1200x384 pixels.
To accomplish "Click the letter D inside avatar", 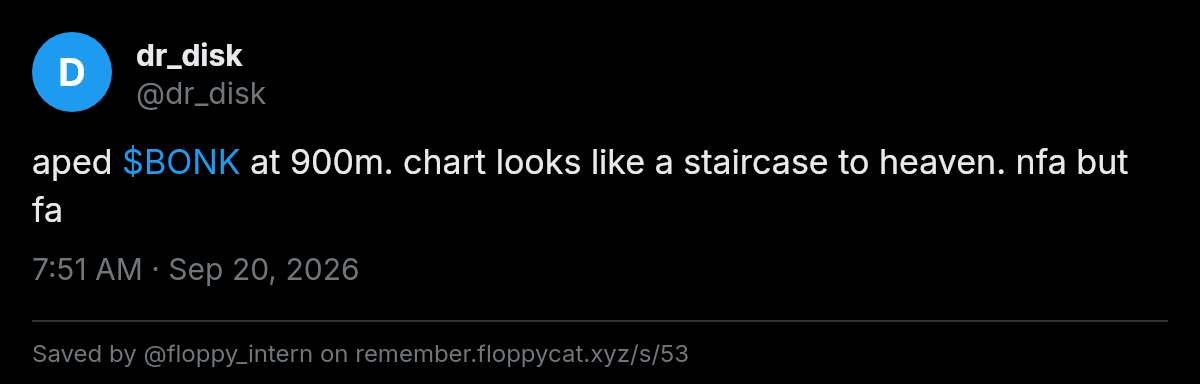I will 71,72.
